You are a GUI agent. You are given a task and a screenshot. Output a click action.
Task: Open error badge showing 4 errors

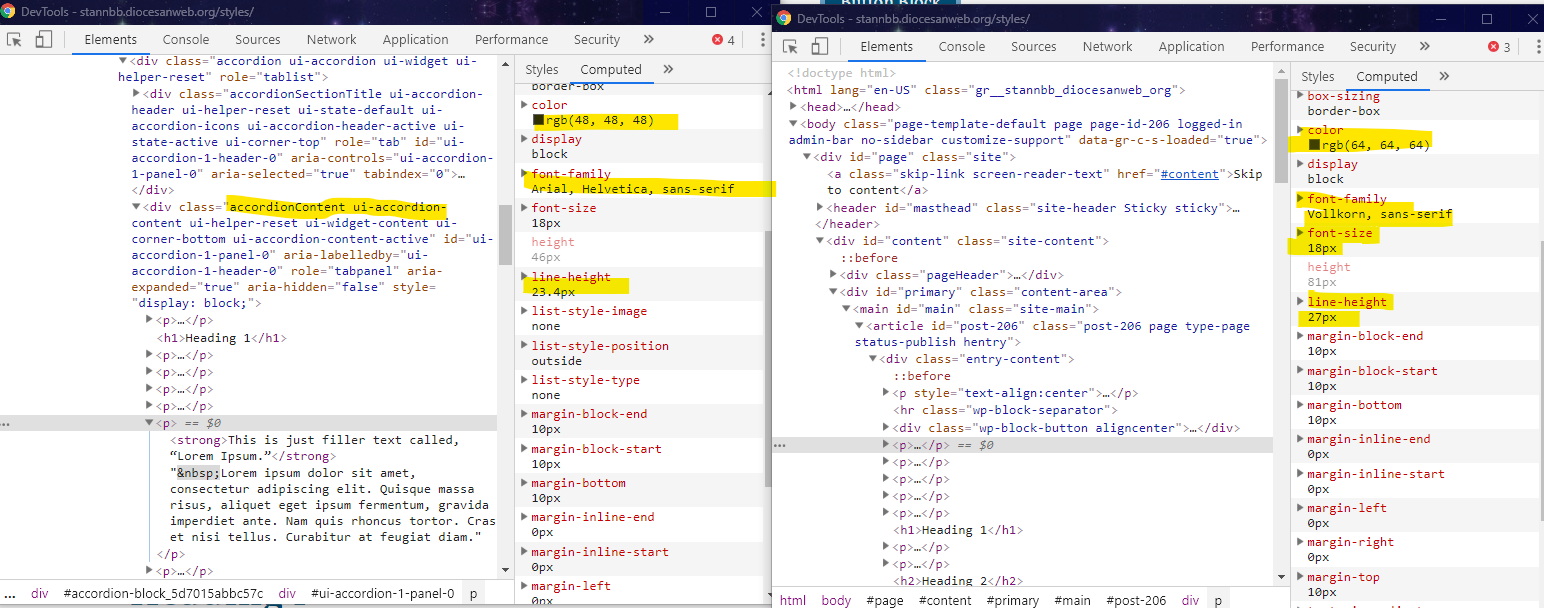pos(723,40)
